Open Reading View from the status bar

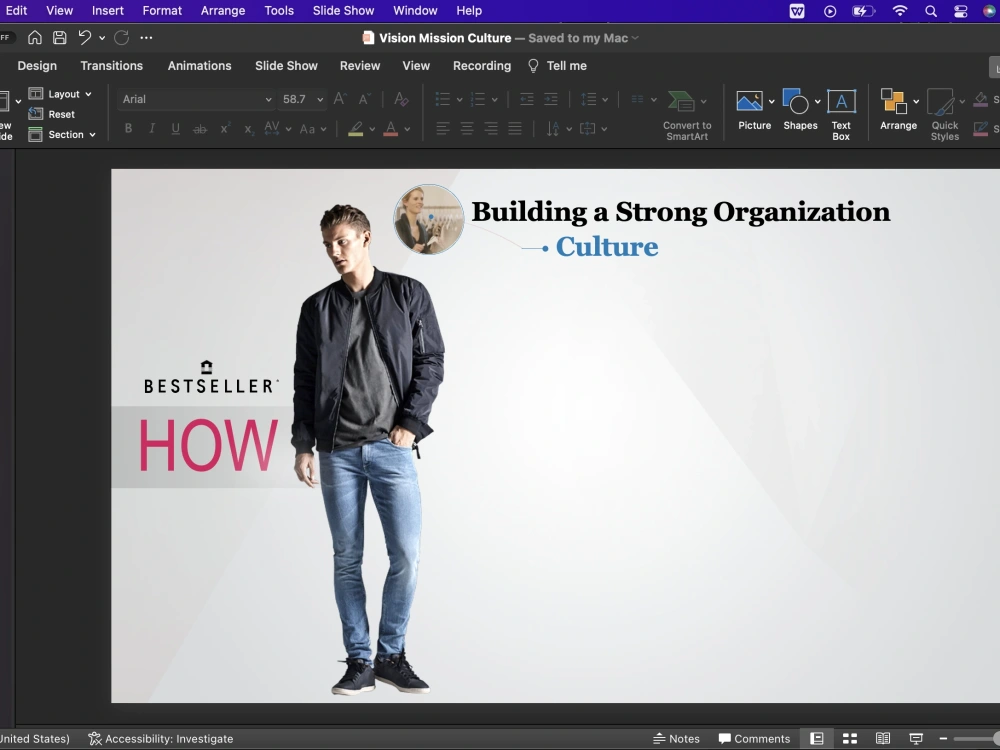click(883, 738)
